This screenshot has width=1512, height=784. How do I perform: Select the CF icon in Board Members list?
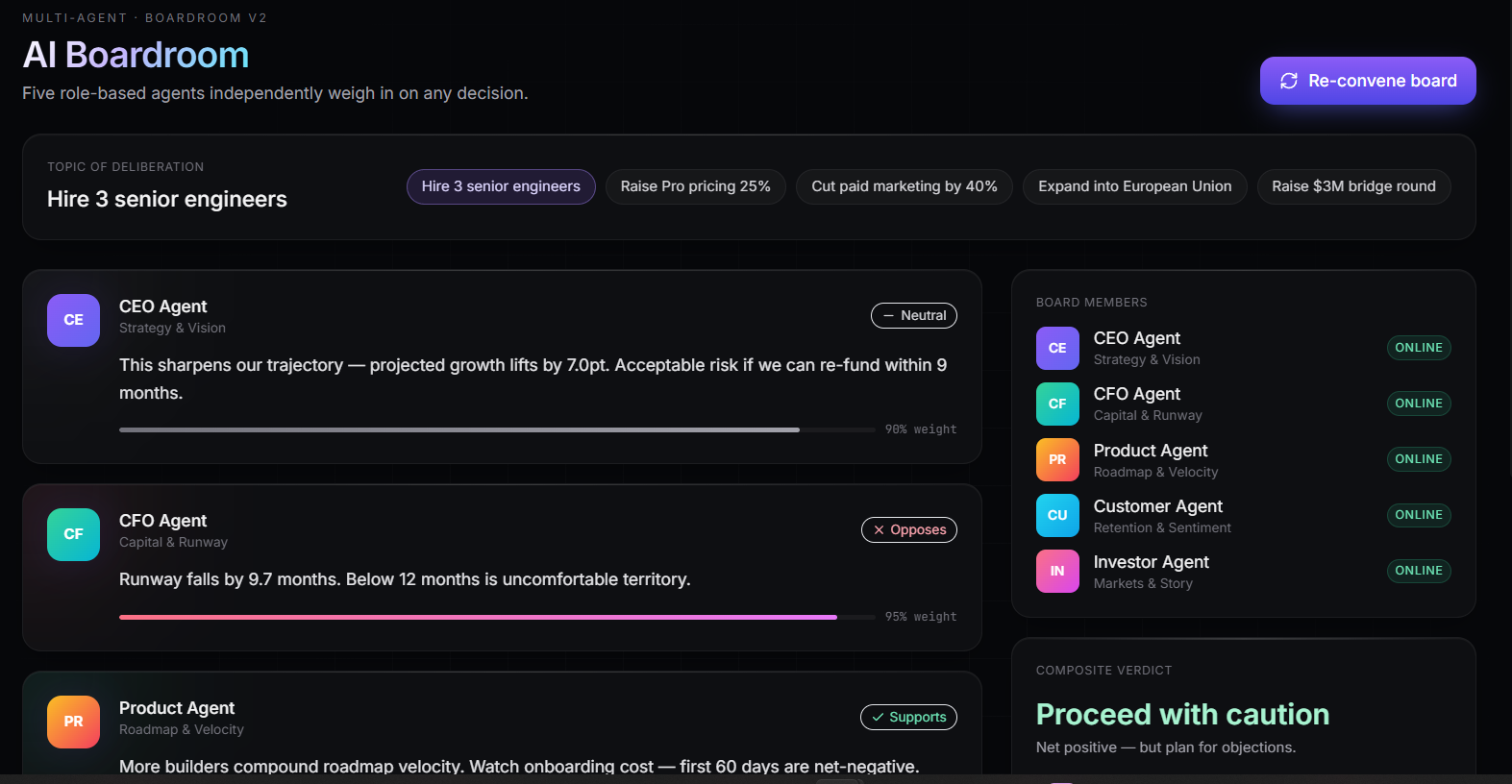click(x=1057, y=404)
